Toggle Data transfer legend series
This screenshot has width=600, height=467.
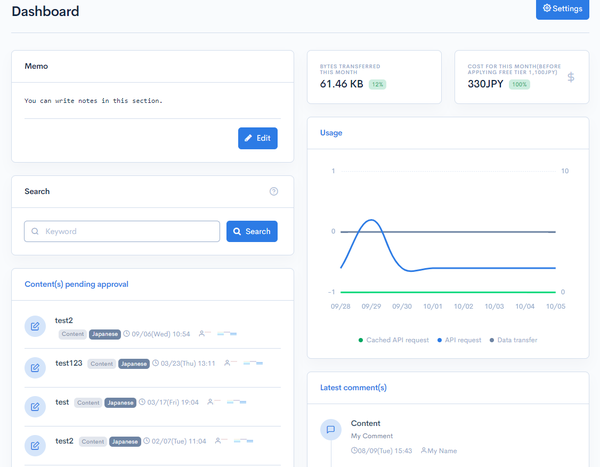(x=513, y=340)
